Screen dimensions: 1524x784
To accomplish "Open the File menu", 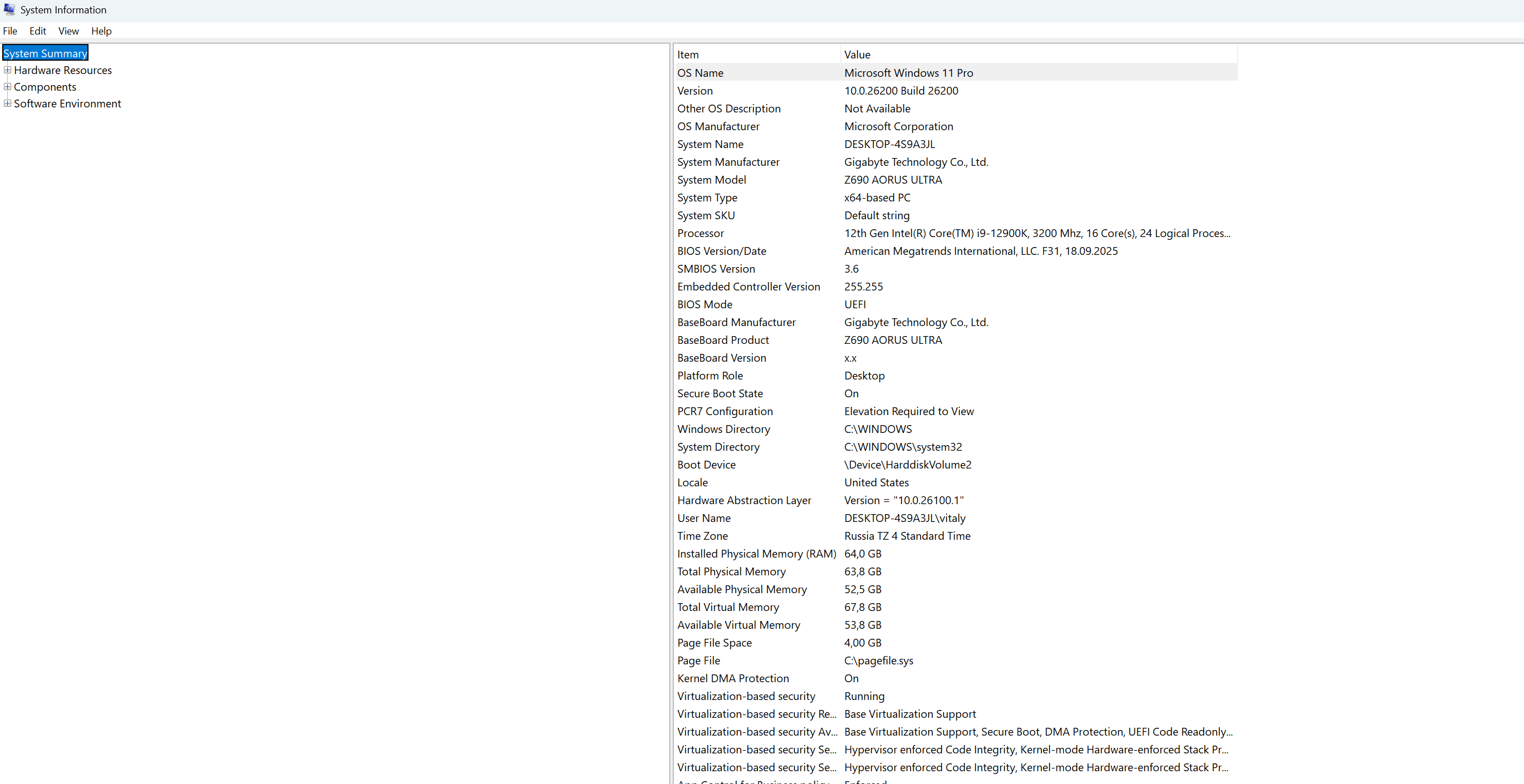I will (10, 31).
